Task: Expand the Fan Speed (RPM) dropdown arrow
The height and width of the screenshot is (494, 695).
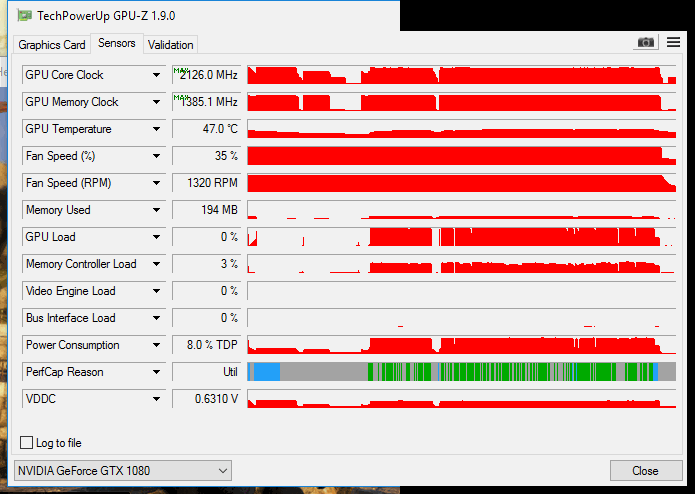Action: 156,183
